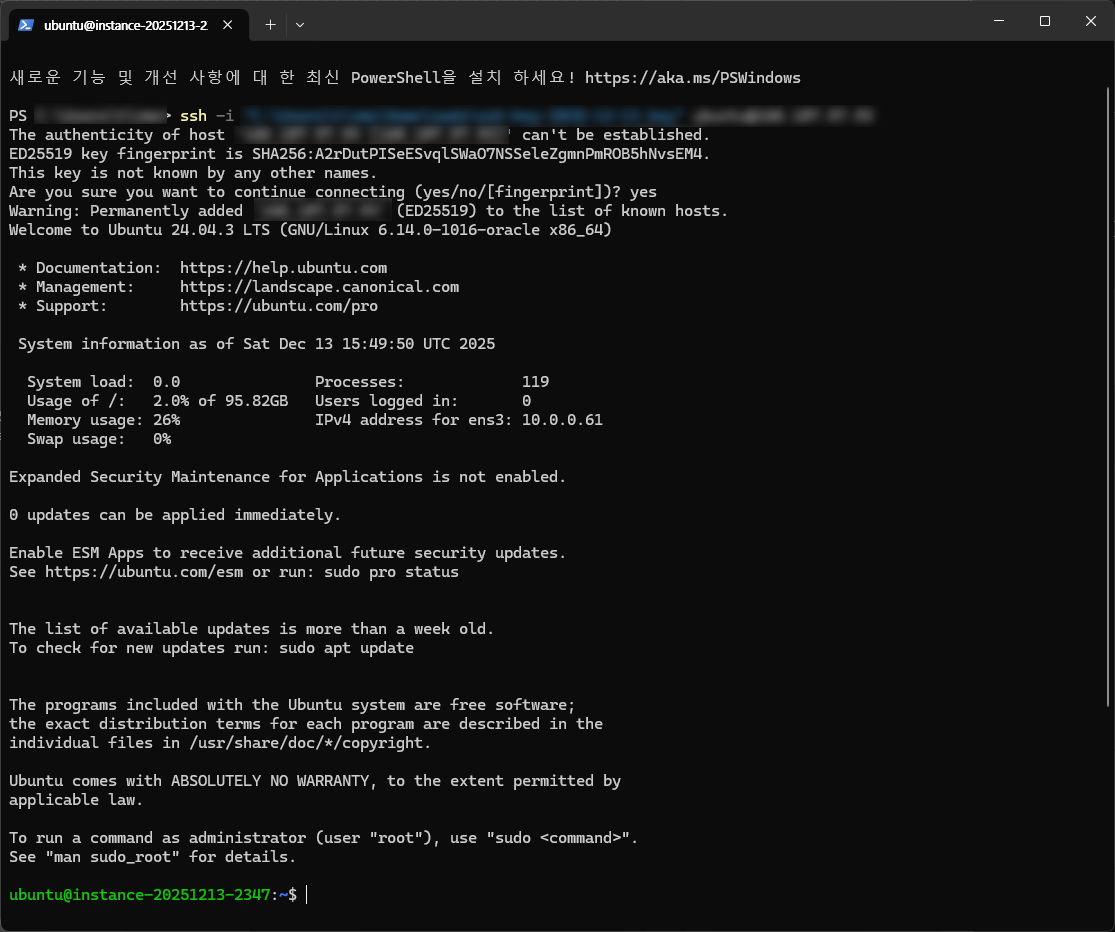Screen dimensions: 1115x932
Task: Click the 'Welcome to Ubuntu 24.04.3 LTS' text
Action: (139, 230)
